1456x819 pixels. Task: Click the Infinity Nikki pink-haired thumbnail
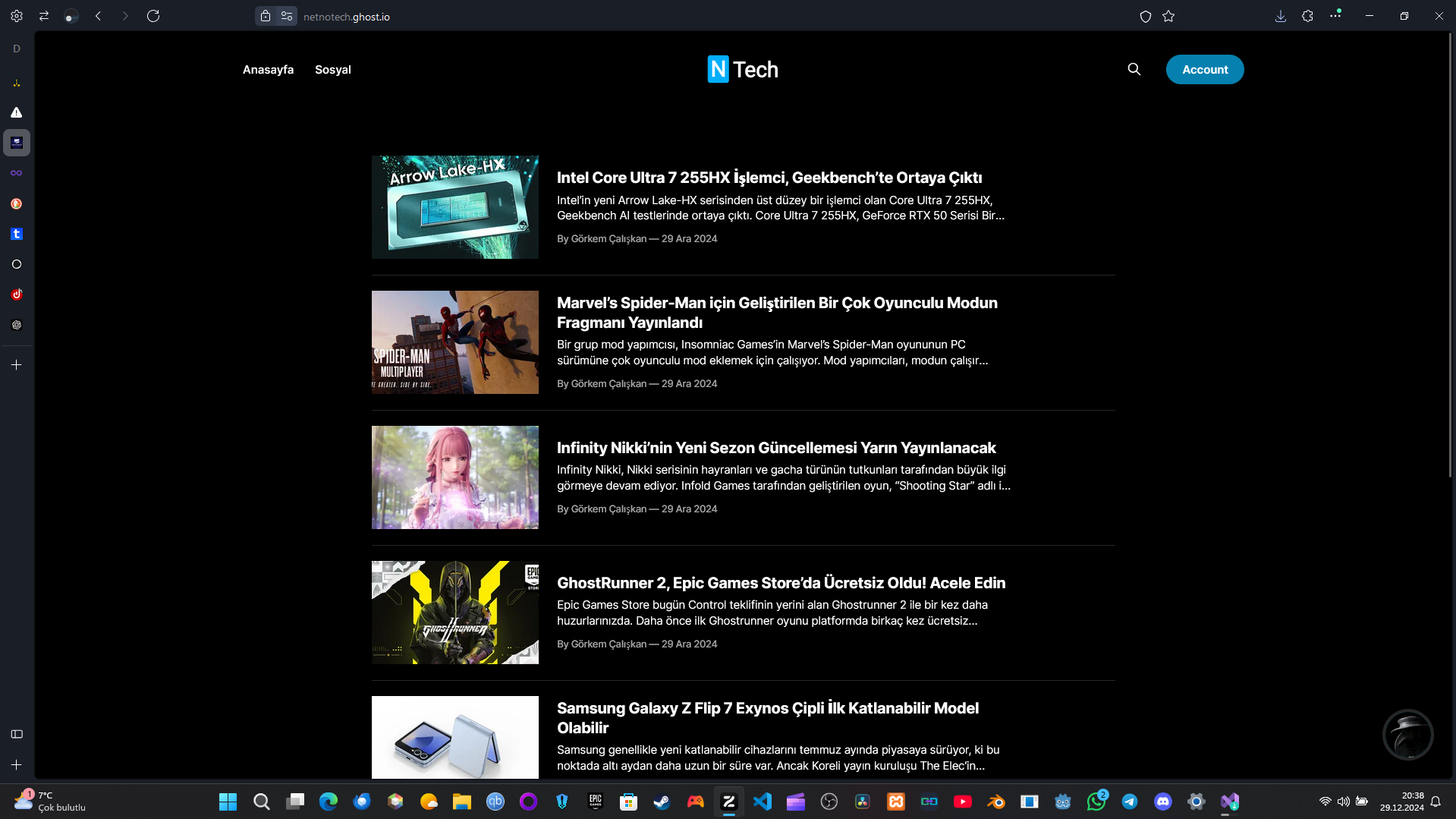pos(455,477)
